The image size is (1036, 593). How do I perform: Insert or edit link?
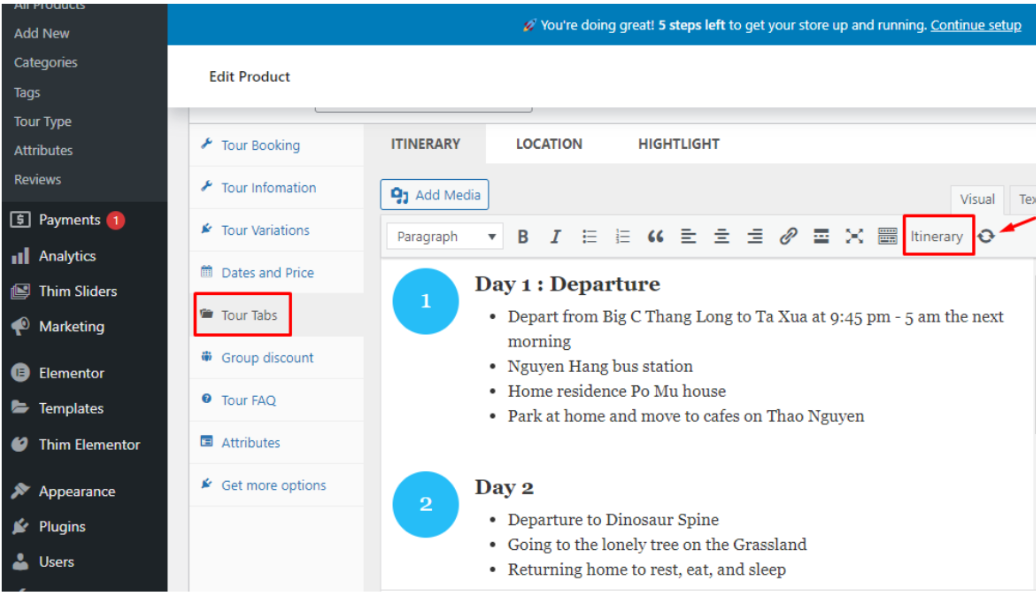[788, 236]
